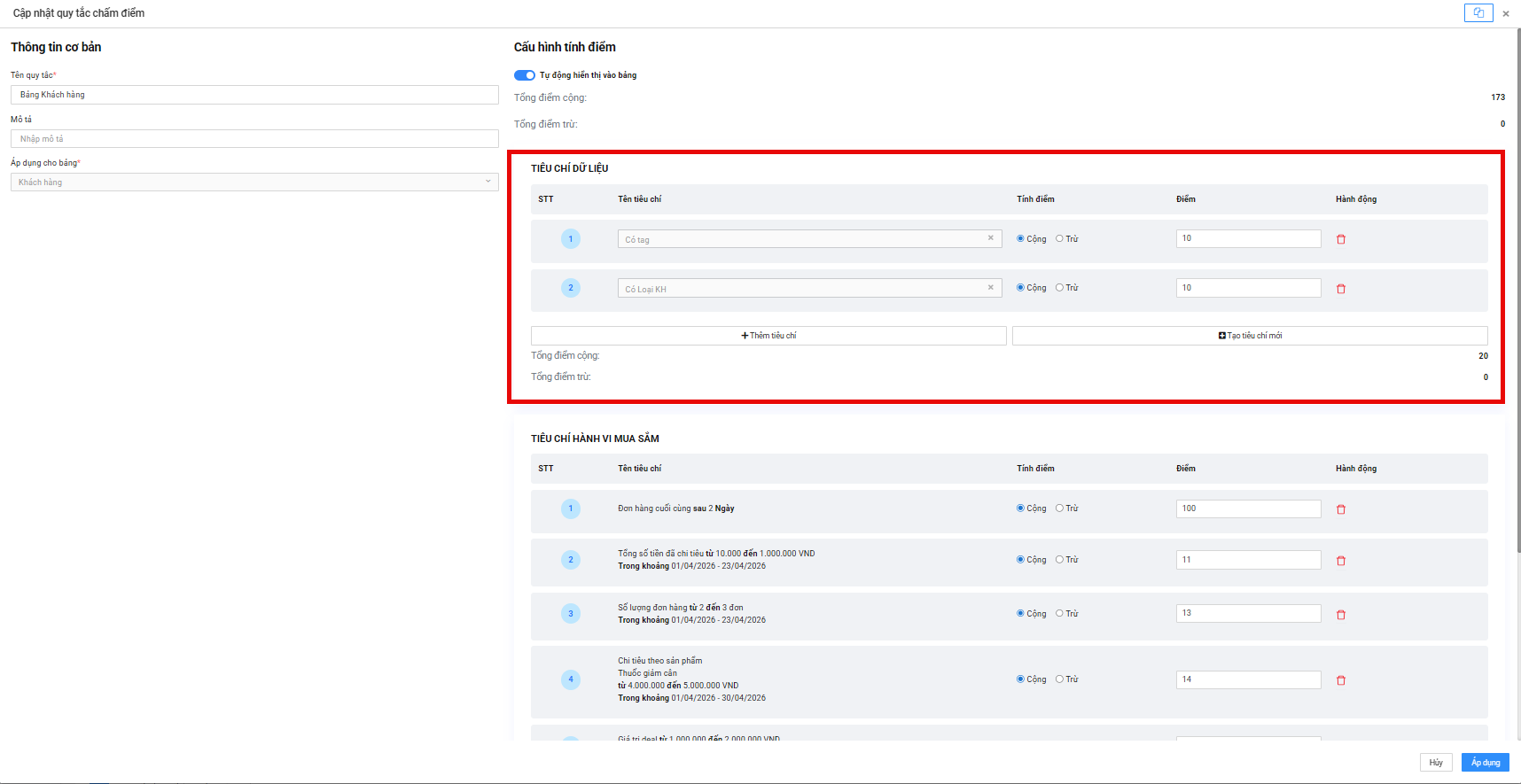Delete the "Có tag" criterion row

(1341, 239)
